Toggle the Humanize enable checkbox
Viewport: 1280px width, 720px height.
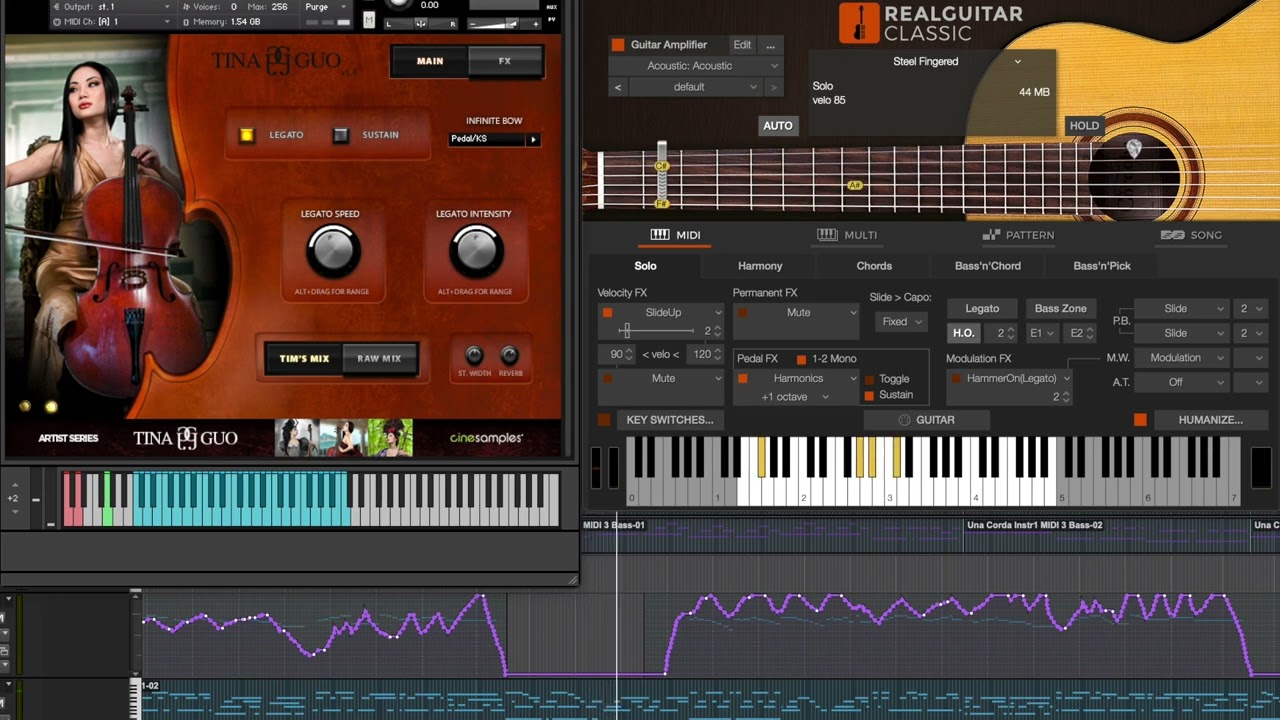pos(1140,420)
